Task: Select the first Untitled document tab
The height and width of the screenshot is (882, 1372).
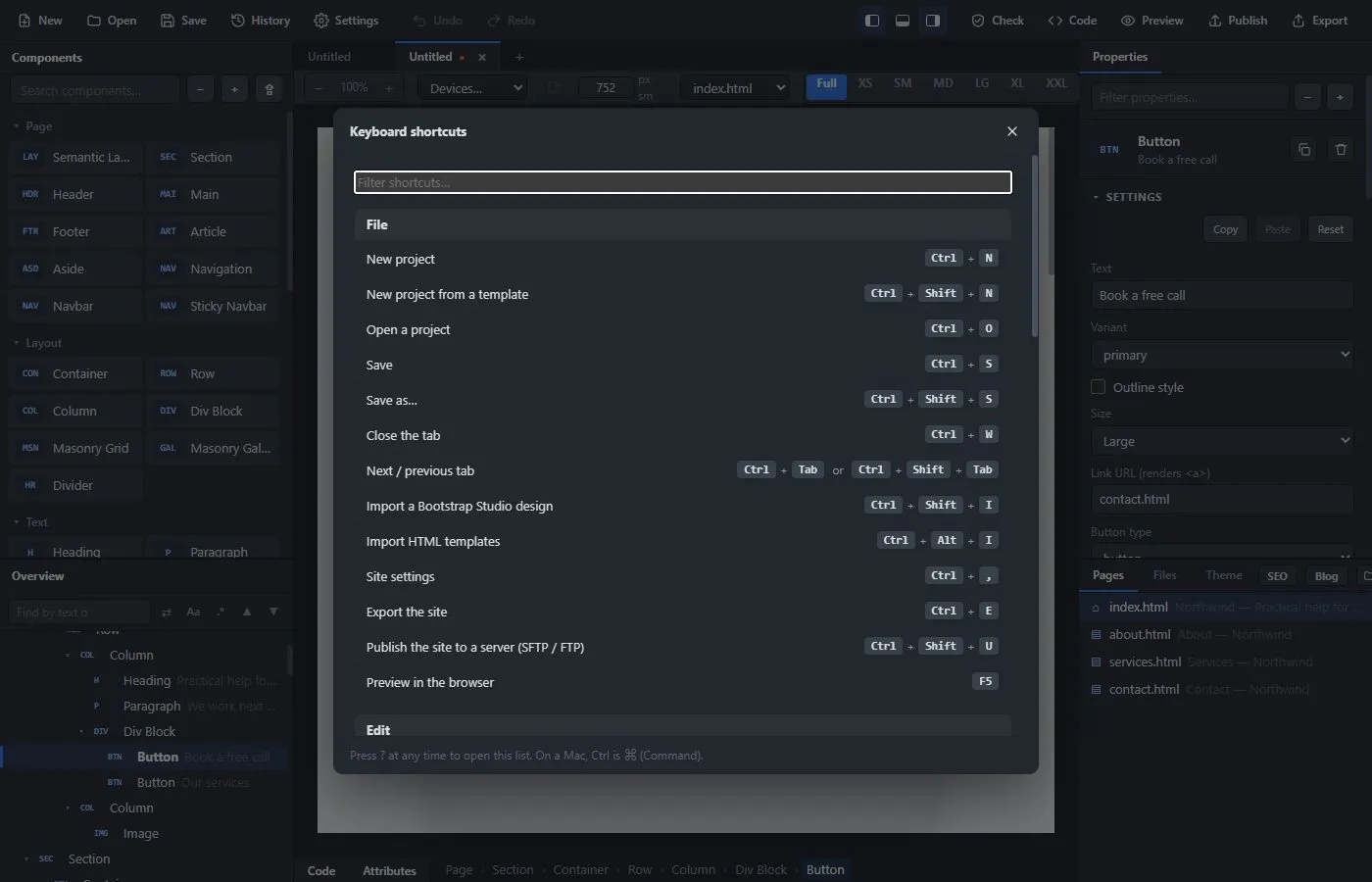Action: tap(329, 57)
